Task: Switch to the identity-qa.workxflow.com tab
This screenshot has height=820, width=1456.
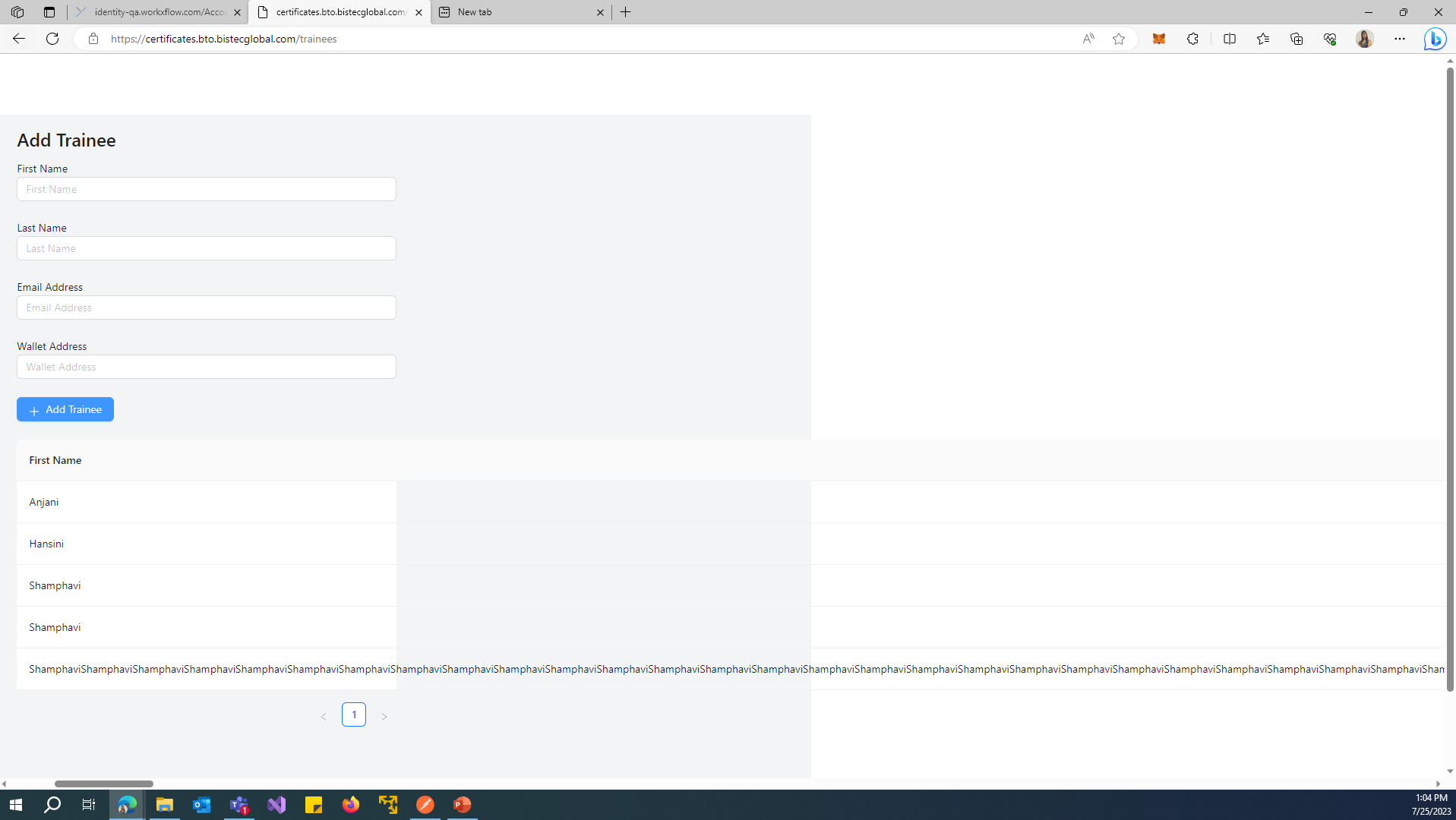Action: click(156, 12)
